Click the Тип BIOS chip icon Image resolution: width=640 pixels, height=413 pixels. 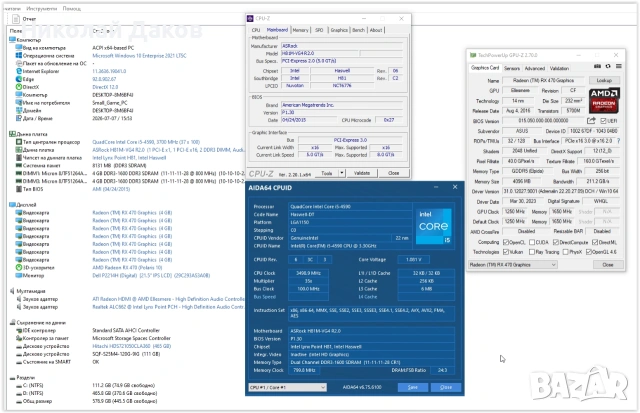(x=18, y=189)
